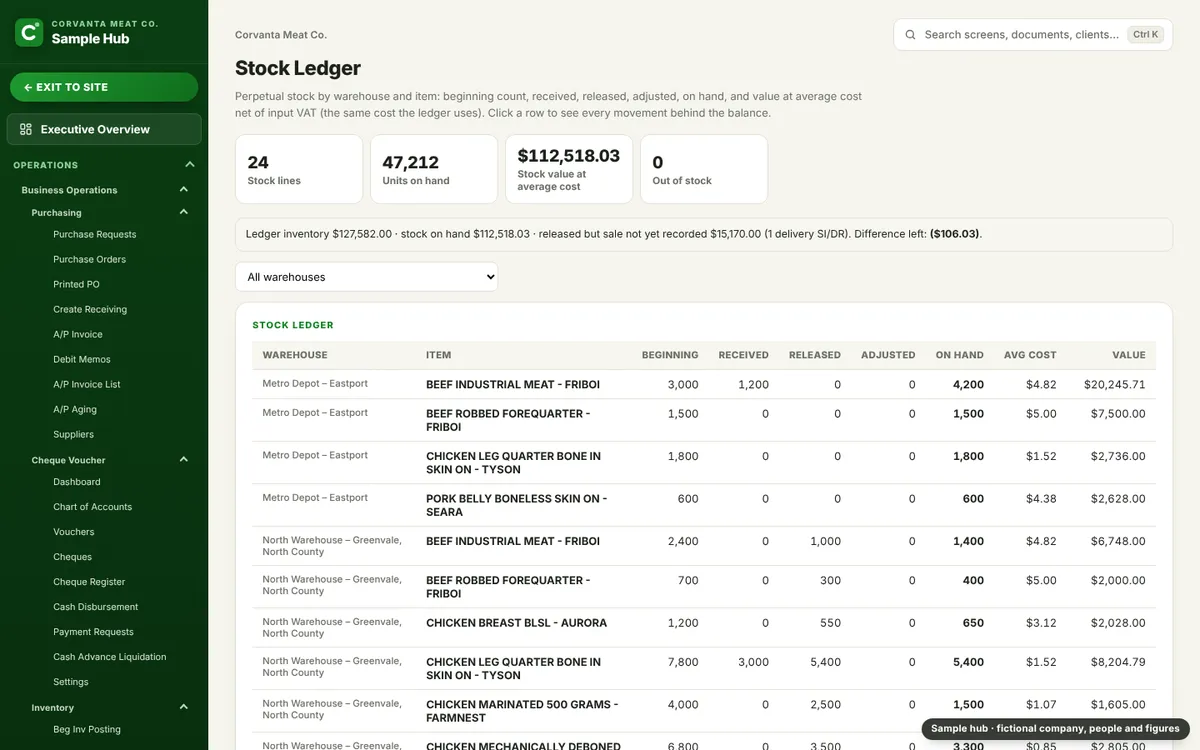Open Cash Advance Liquidation
The image size is (1200, 750).
tap(110, 657)
